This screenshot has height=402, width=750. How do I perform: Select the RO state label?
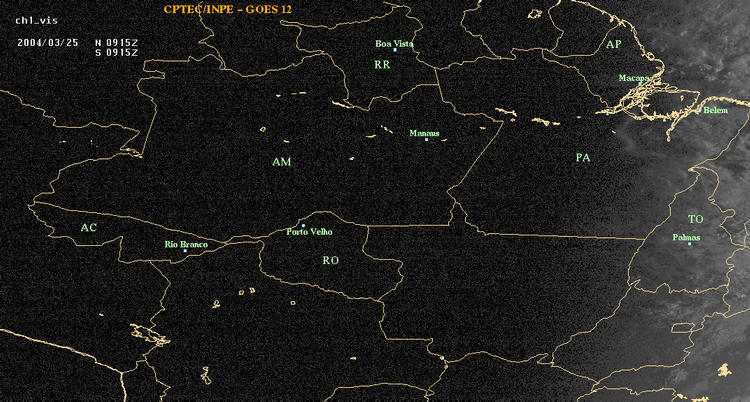[x=331, y=260]
